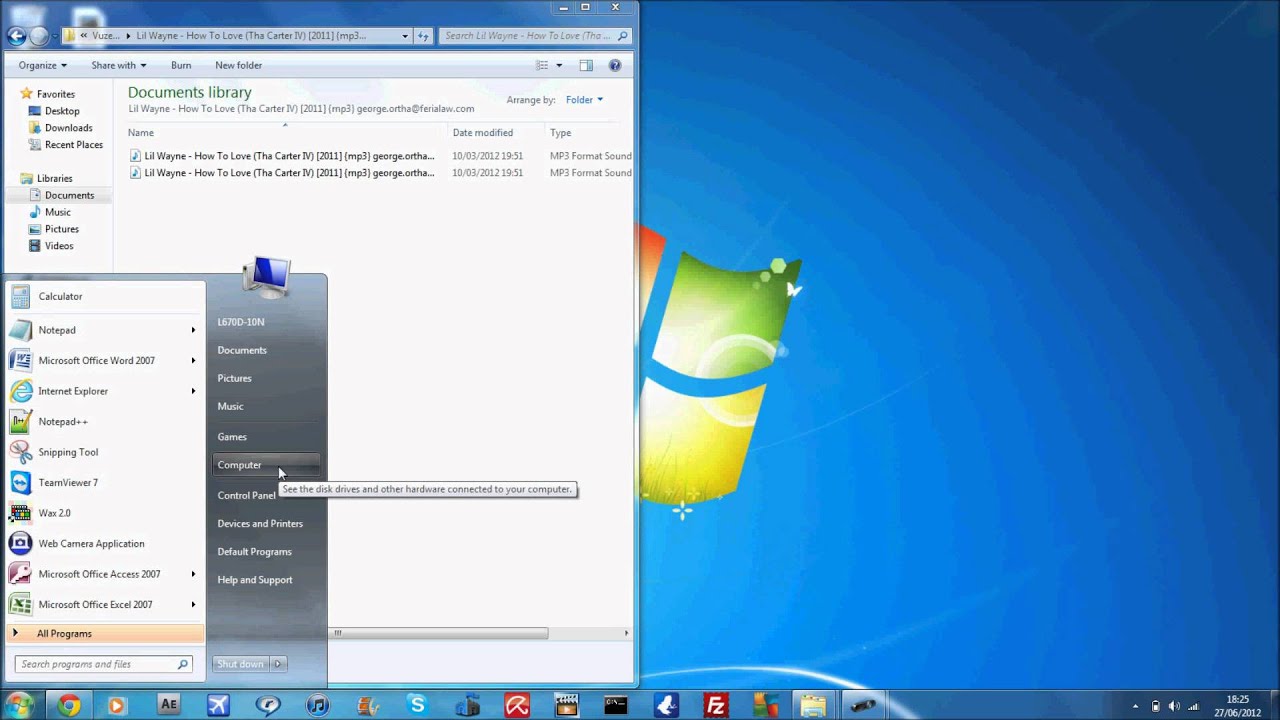Viewport: 1280px width, 720px height.
Task: Create a New folder in Explorer
Action: click(239, 65)
